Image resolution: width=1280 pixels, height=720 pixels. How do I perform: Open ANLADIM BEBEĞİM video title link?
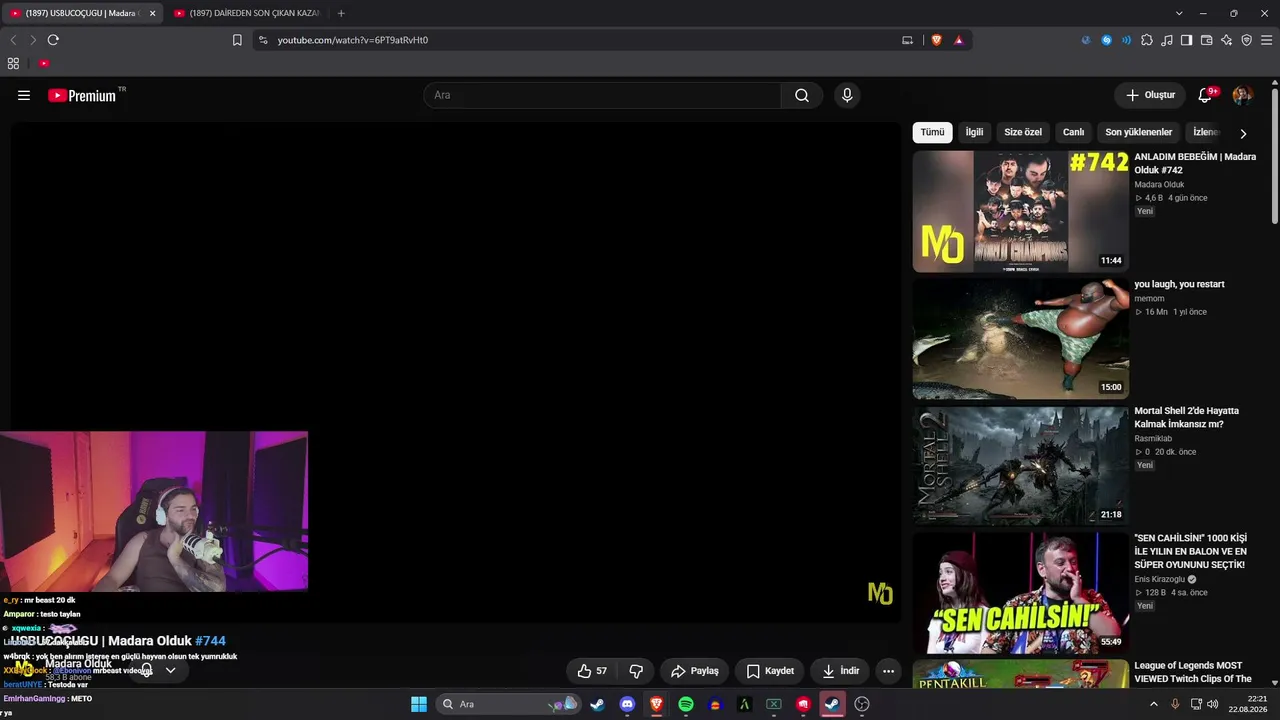click(1195, 163)
